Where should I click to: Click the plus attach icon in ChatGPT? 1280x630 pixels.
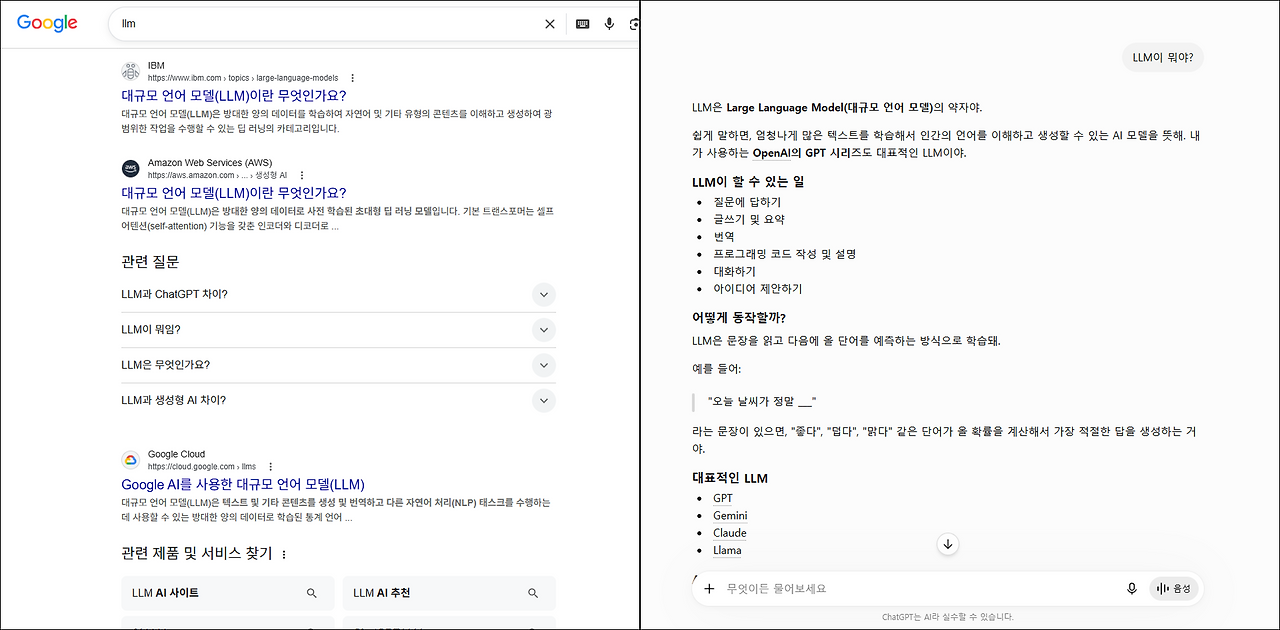[709, 588]
